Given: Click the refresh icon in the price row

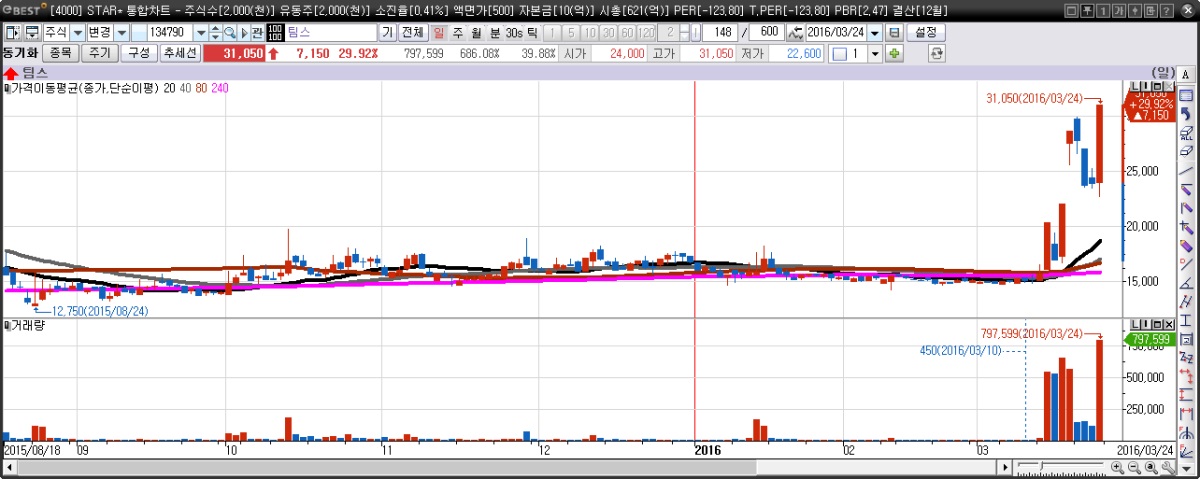Looking at the screenshot, I should (x=936, y=53).
